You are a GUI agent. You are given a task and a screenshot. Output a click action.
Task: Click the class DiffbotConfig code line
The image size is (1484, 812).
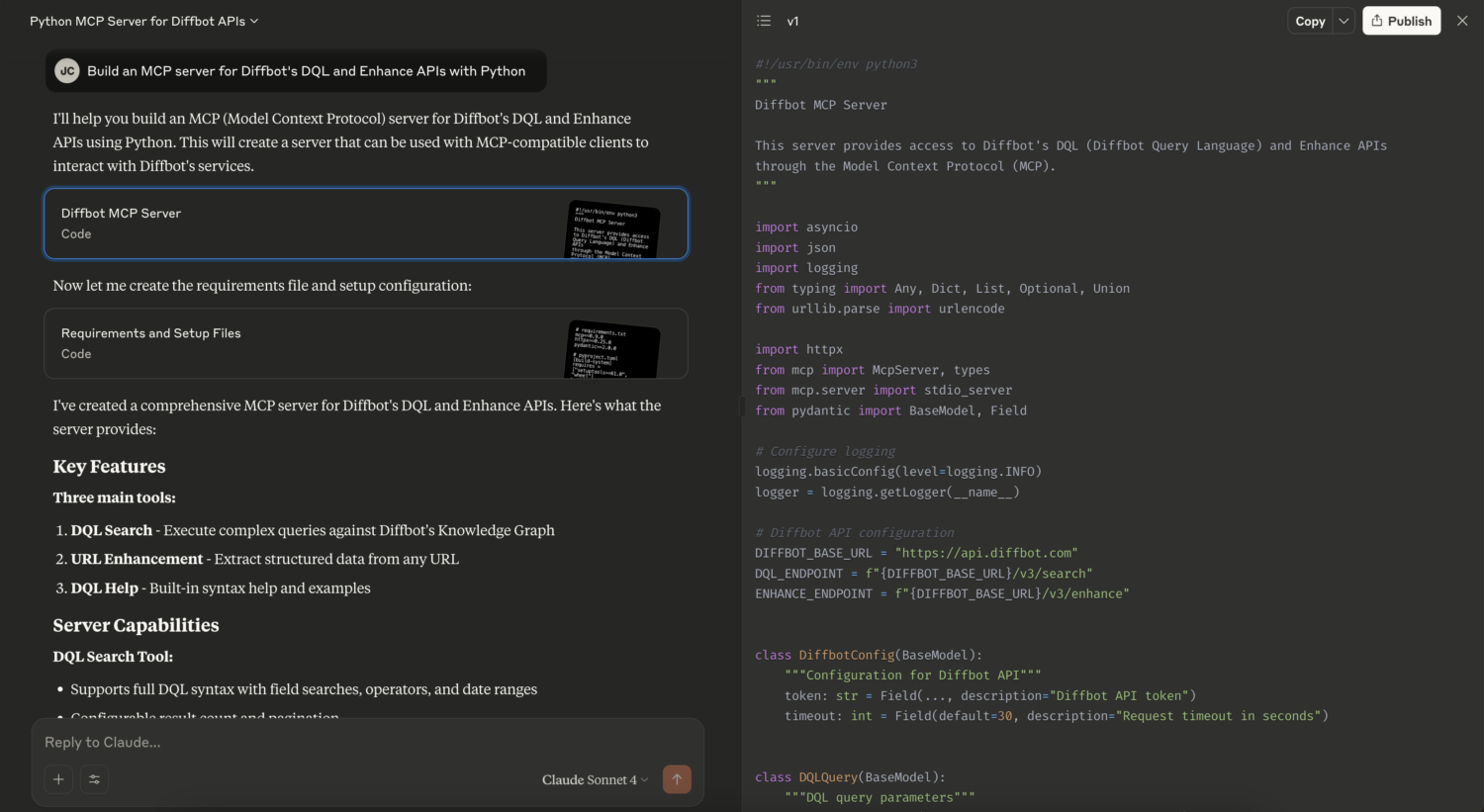[x=869, y=655]
